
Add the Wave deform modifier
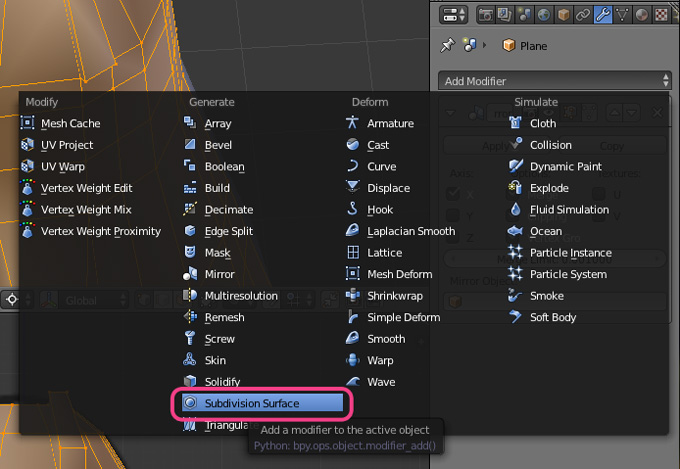point(370,382)
